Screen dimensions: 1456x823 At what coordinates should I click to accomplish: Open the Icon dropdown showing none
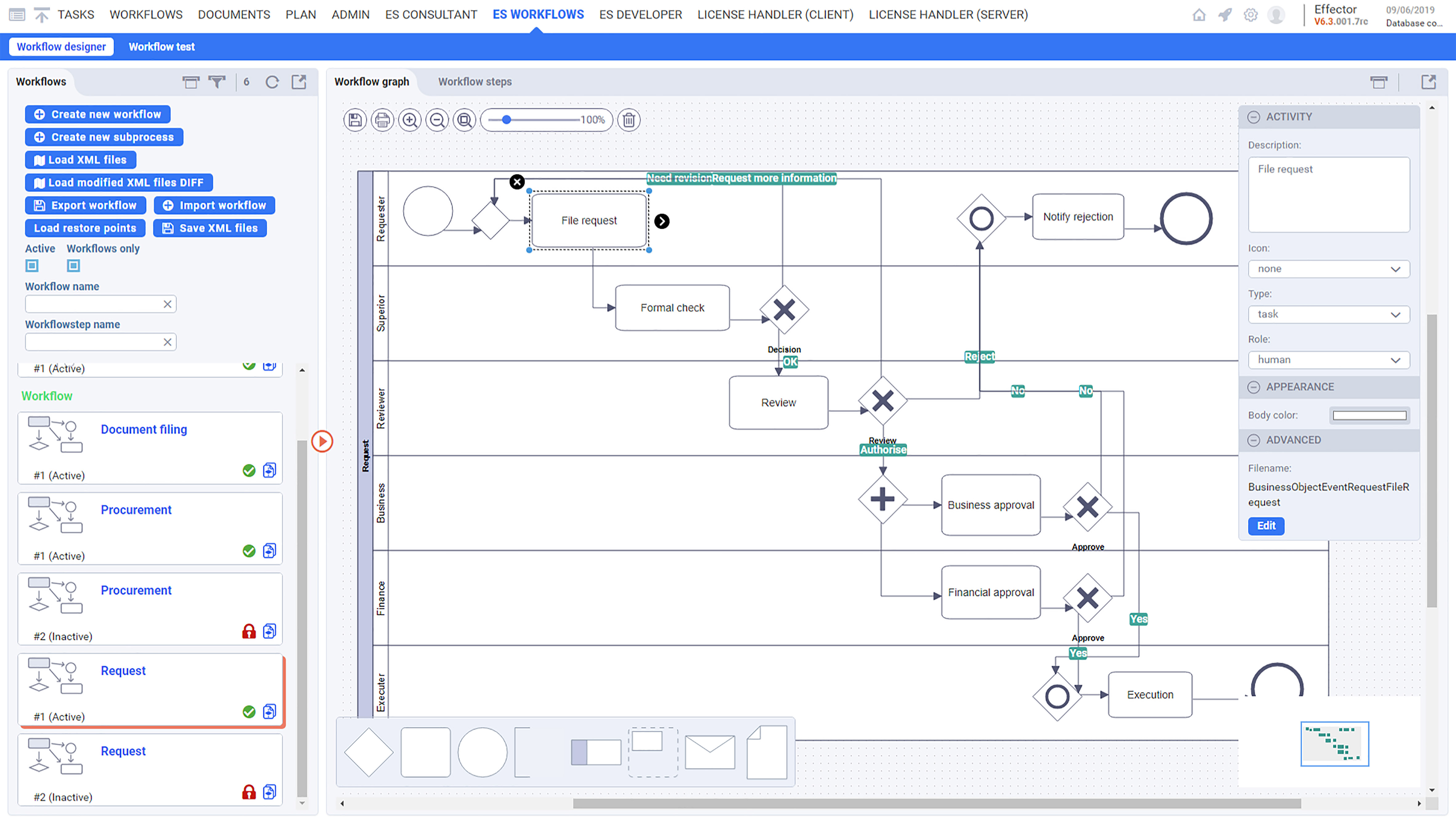coord(1328,269)
